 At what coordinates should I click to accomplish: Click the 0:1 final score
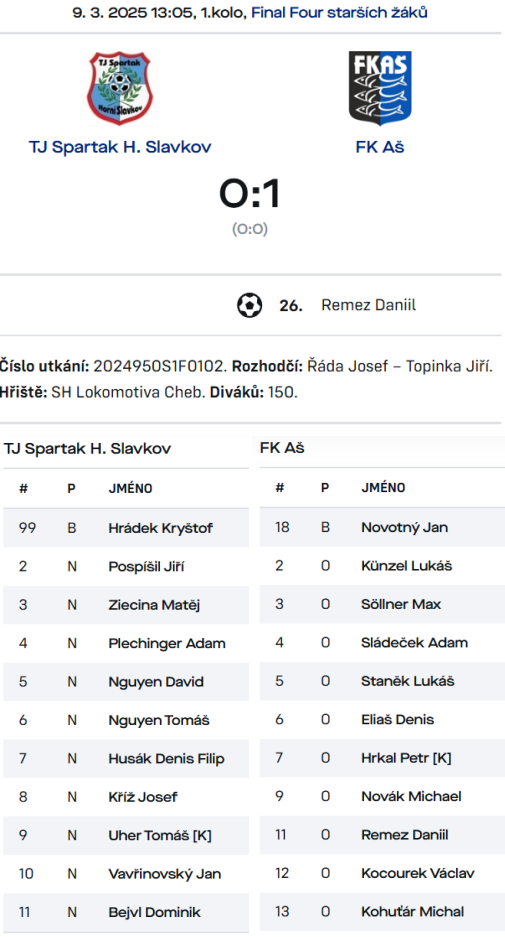coord(250,193)
